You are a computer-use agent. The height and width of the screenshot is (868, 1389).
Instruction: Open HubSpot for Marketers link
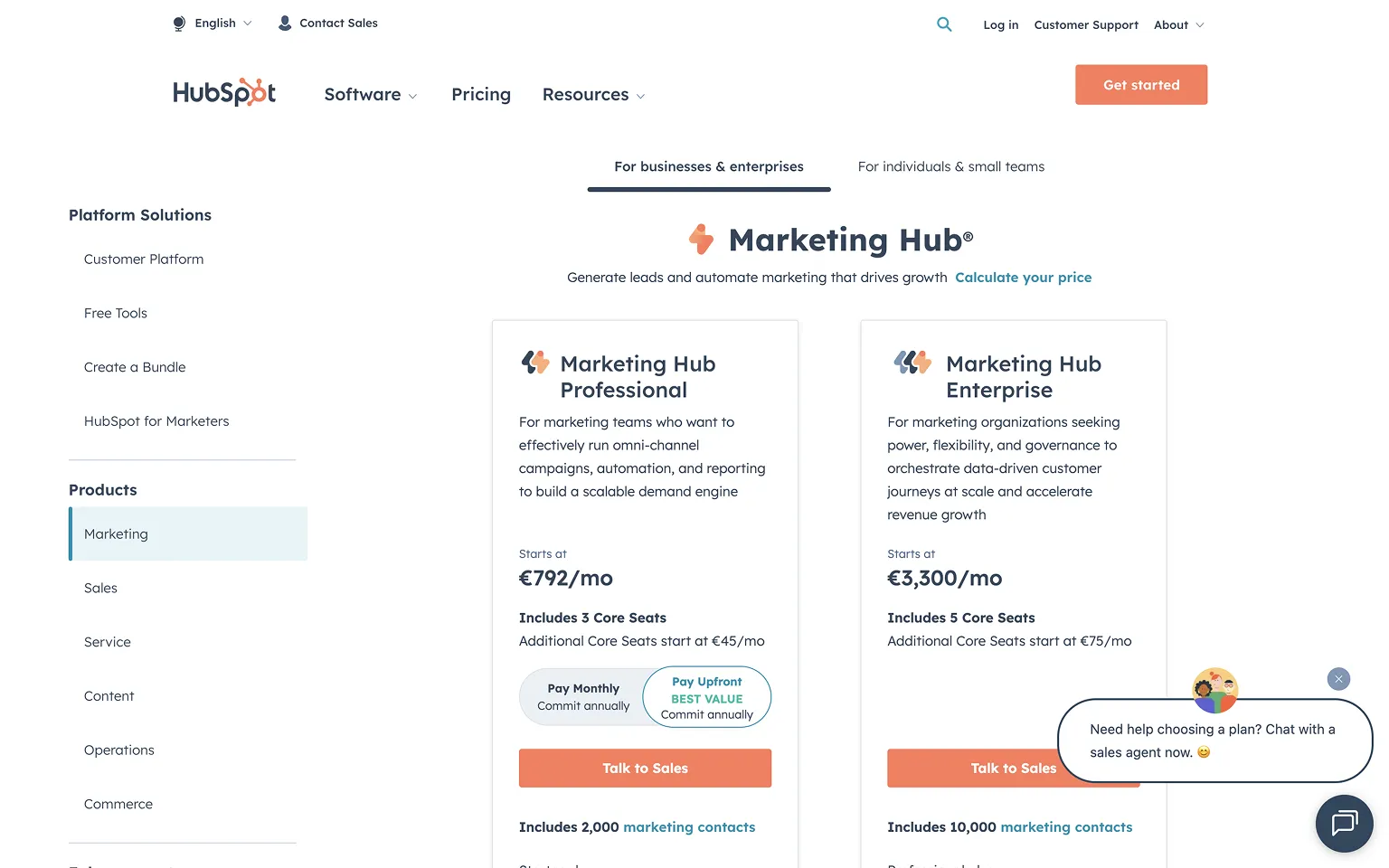156,422
